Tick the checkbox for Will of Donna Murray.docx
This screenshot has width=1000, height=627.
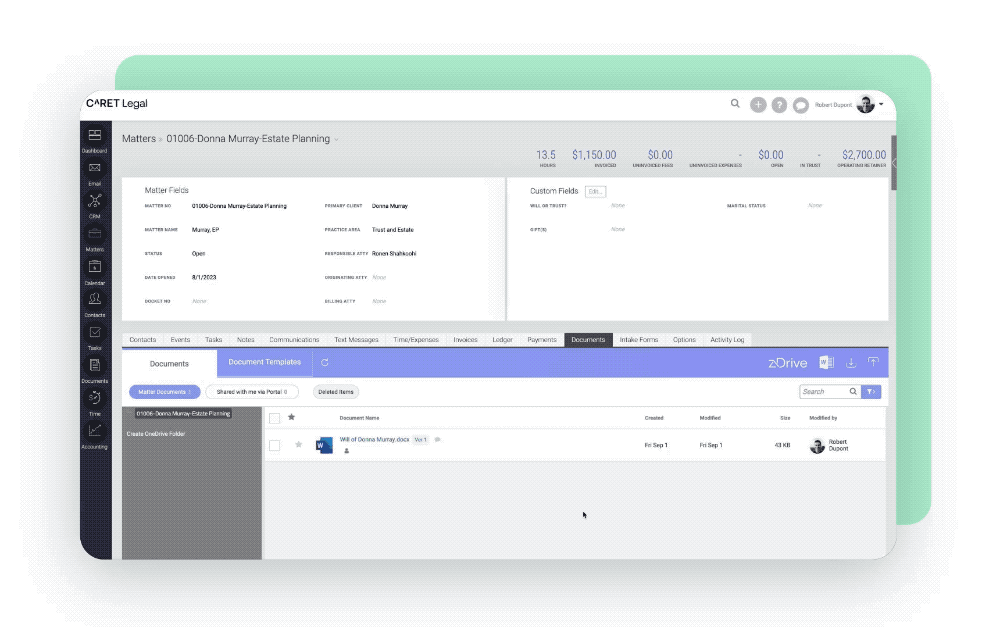(x=275, y=445)
